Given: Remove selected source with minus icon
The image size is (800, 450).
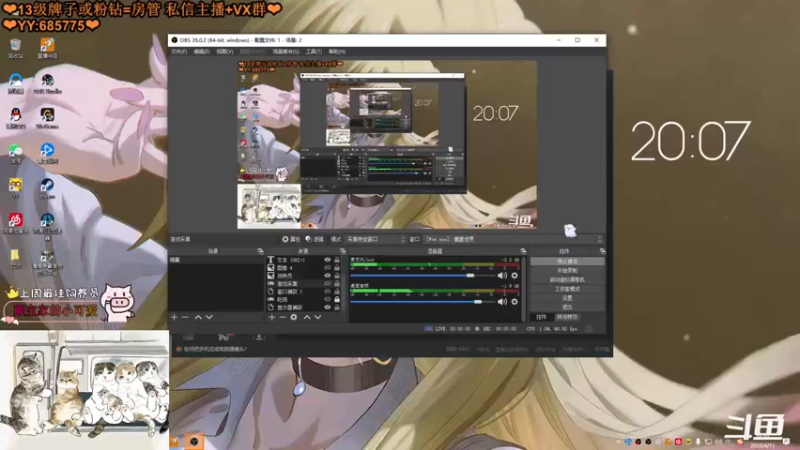Looking at the screenshot, I should pyautogui.click(x=283, y=317).
